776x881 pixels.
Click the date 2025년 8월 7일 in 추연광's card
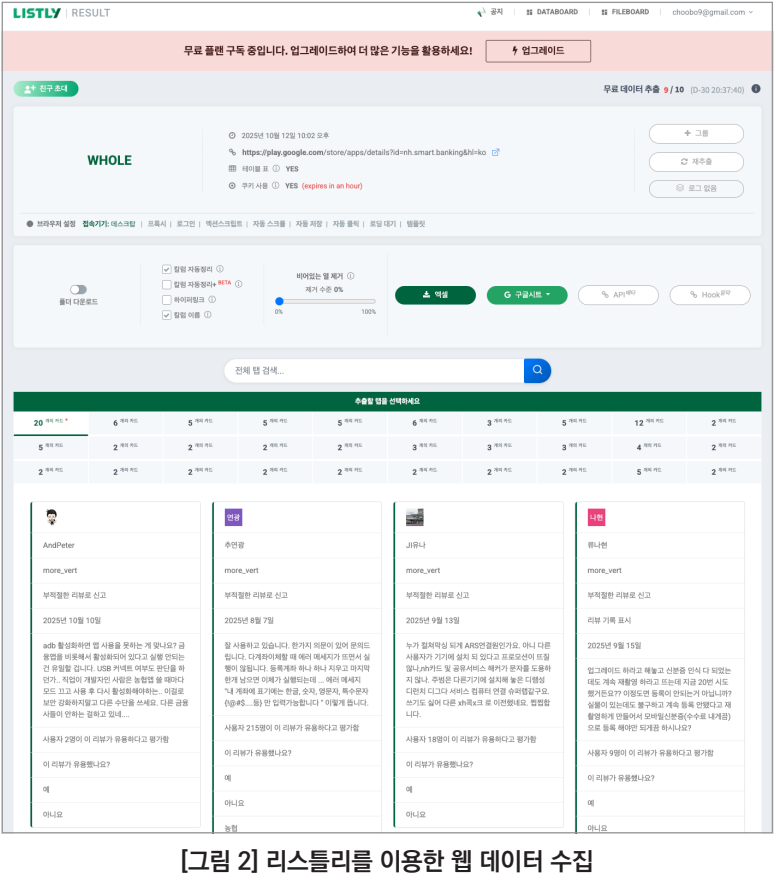pyautogui.click(x=249, y=621)
